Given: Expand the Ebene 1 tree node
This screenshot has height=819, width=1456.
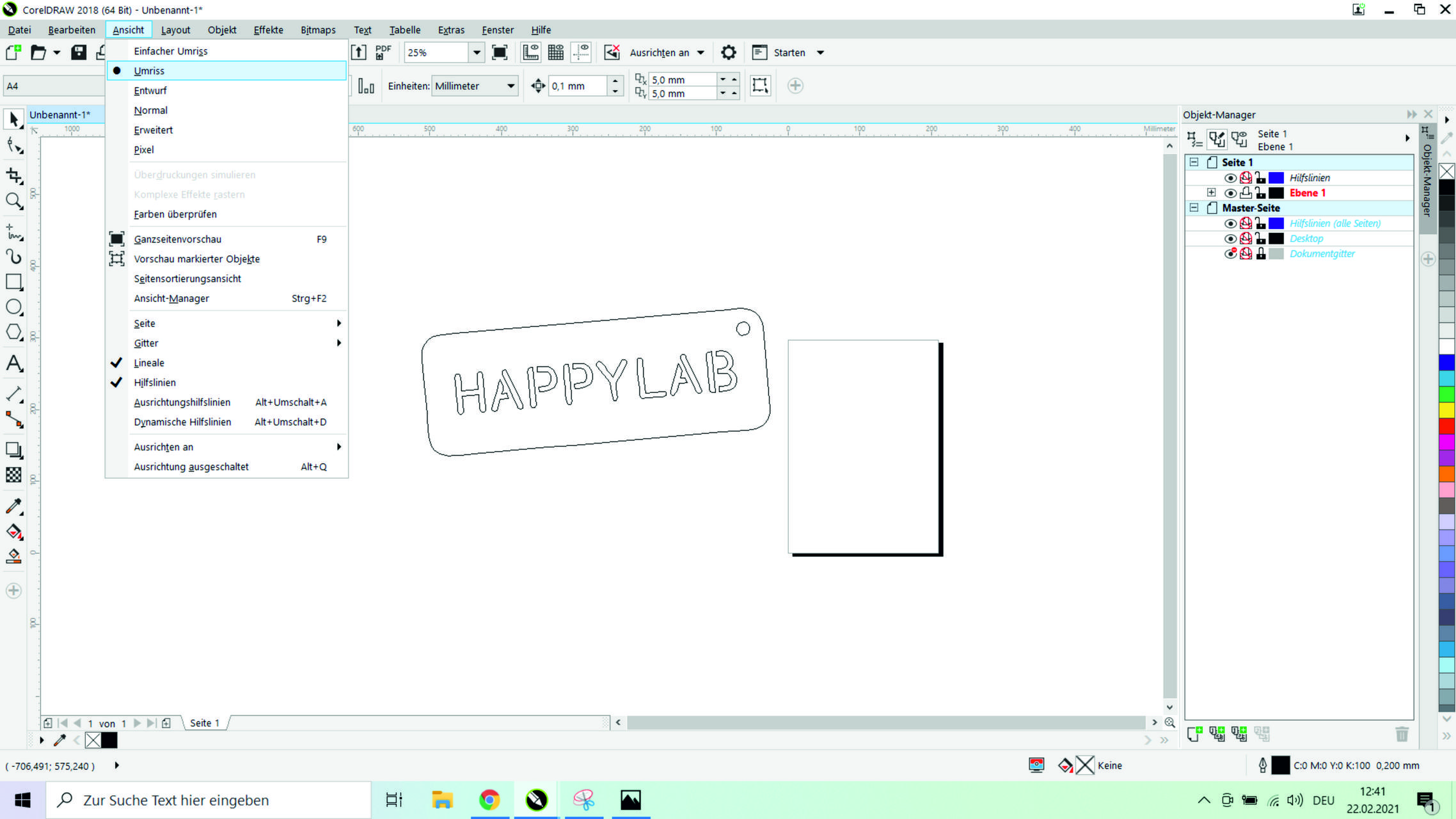Looking at the screenshot, I should point(1211,193).
